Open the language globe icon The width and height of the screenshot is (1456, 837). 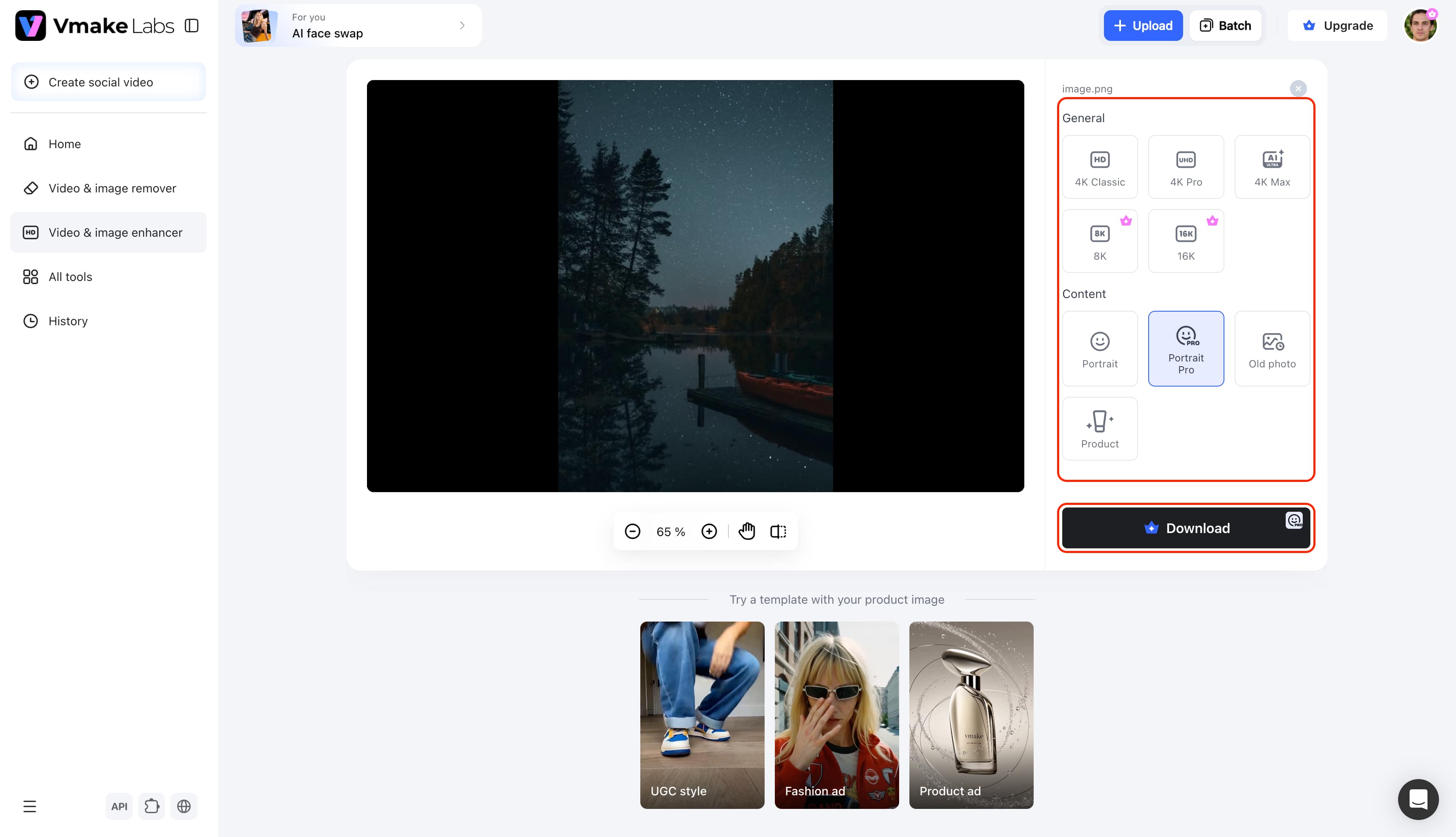(184, 806)
